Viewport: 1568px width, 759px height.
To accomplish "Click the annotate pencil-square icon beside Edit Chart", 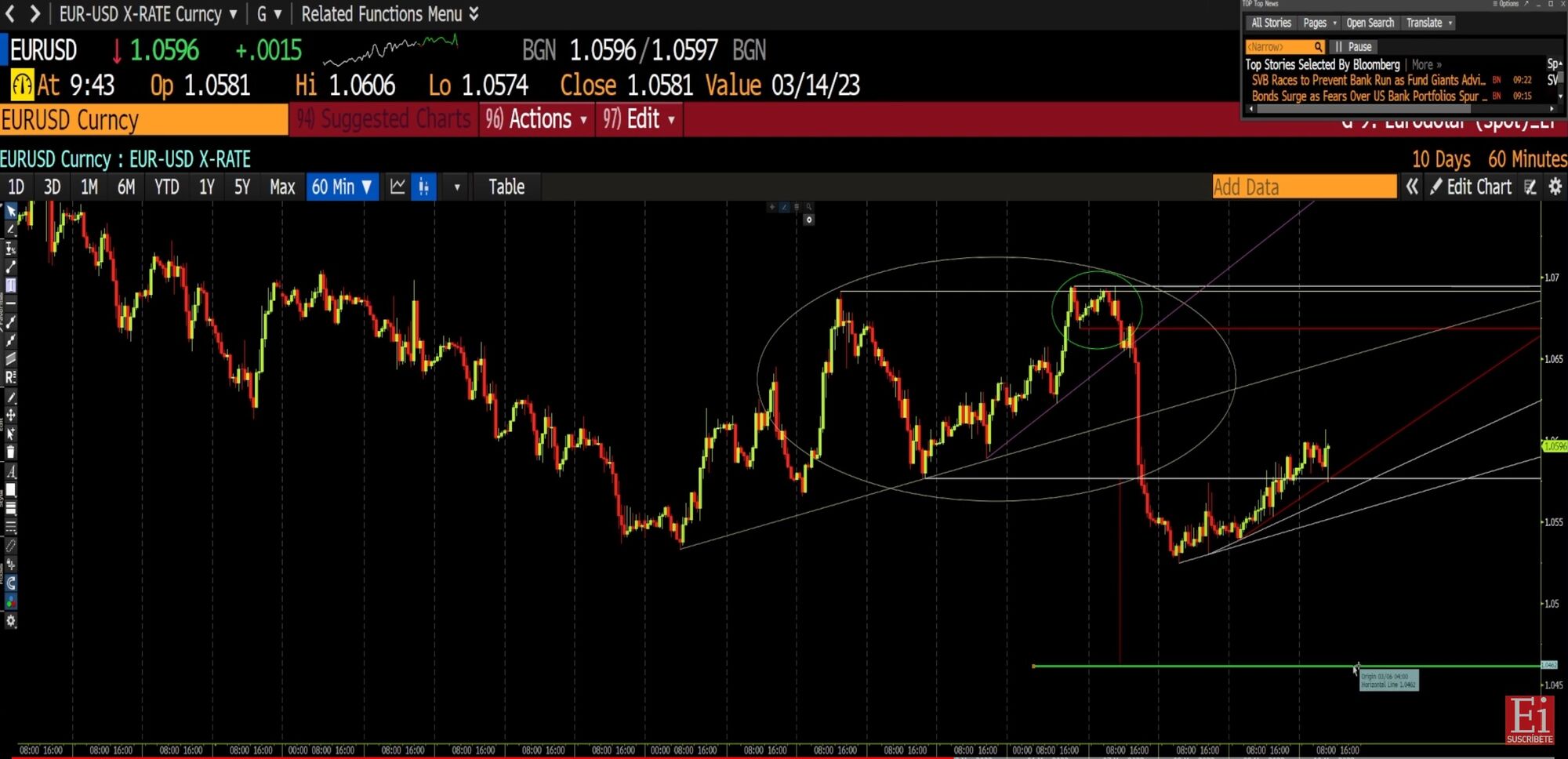I will [1530, 187].
